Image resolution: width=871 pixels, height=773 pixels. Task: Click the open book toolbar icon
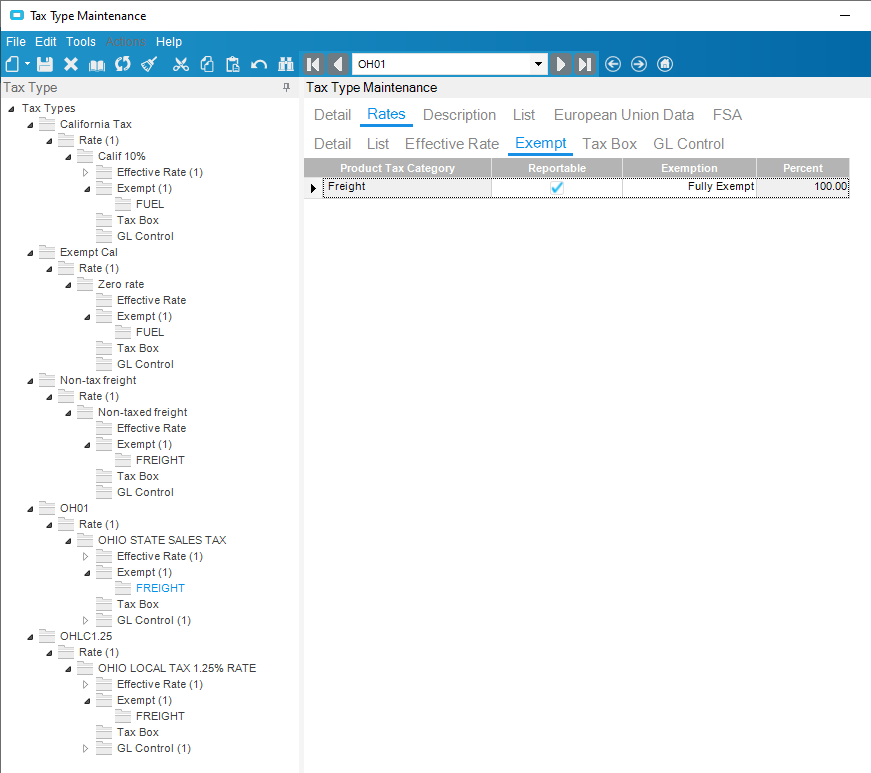(97, 65)
